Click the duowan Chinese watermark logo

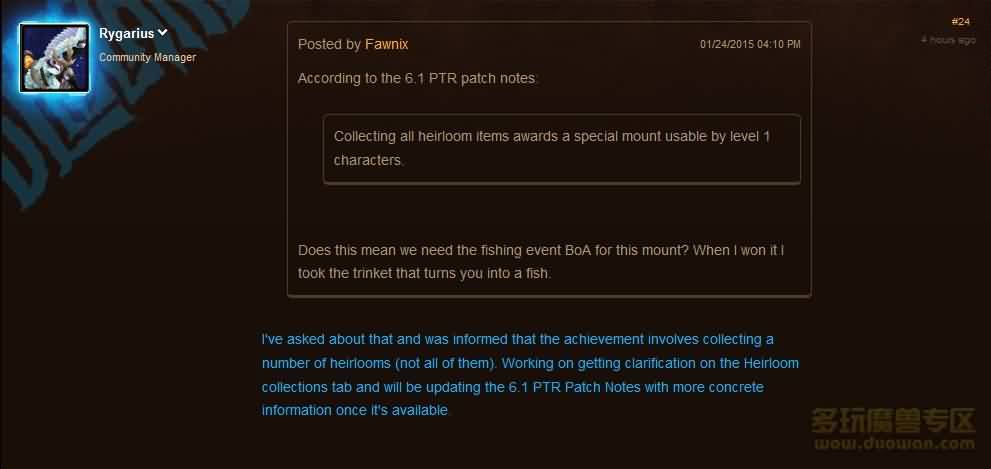892,420
